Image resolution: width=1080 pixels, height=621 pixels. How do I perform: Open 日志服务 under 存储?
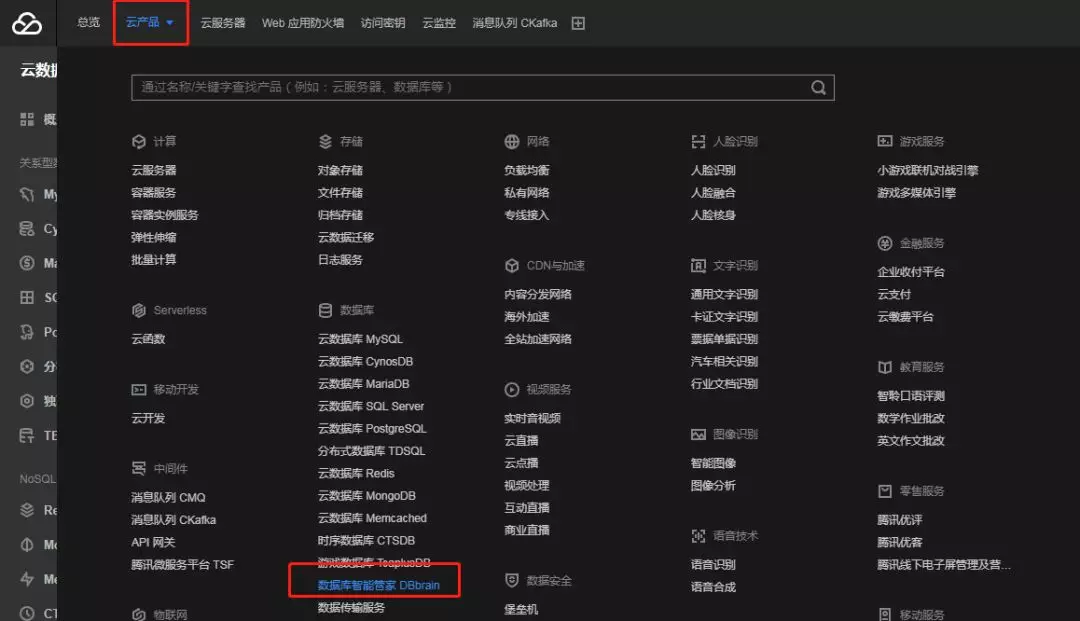pyautogui.click(x=340, y=260)
